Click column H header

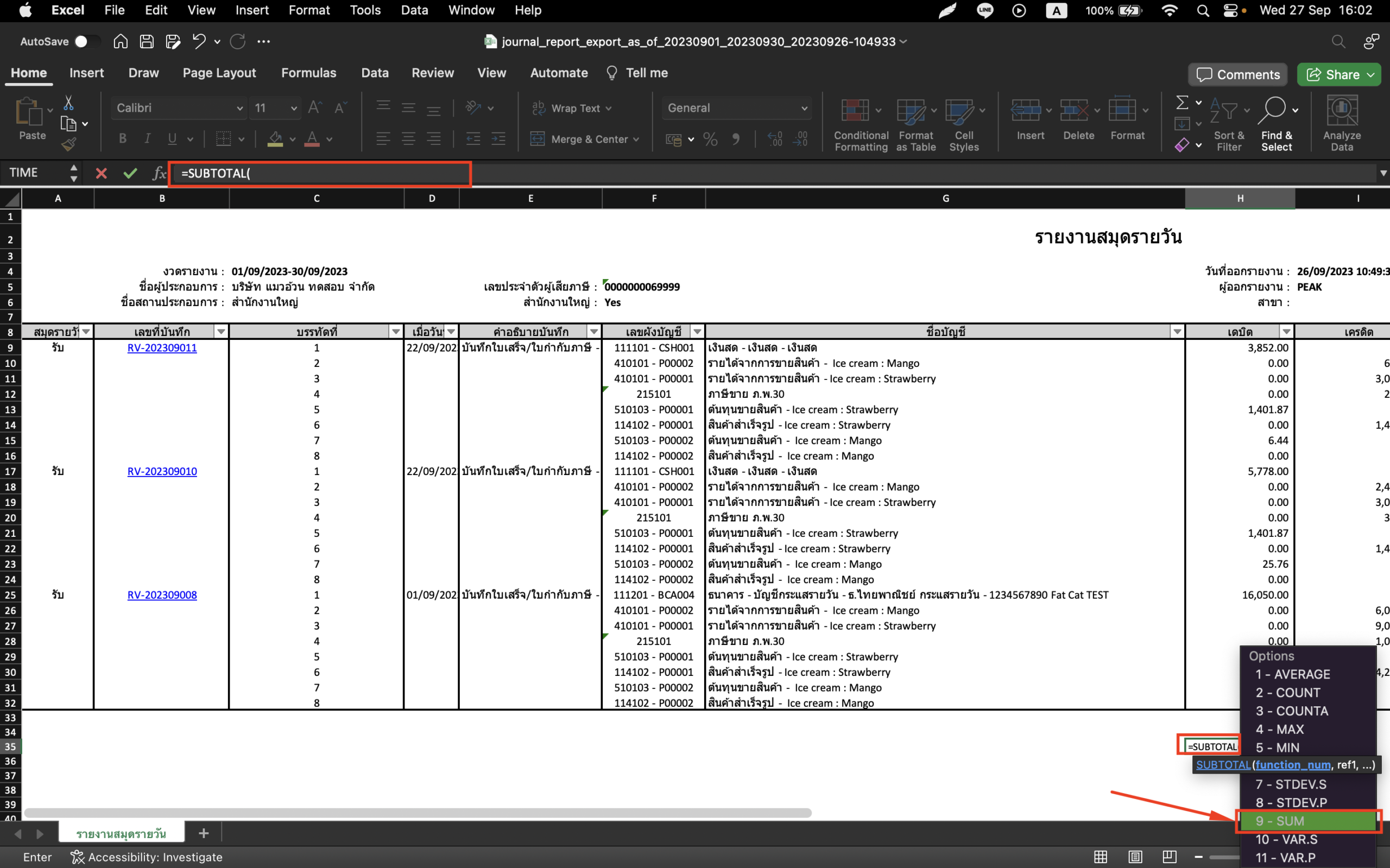click(x=1240, y=198)
